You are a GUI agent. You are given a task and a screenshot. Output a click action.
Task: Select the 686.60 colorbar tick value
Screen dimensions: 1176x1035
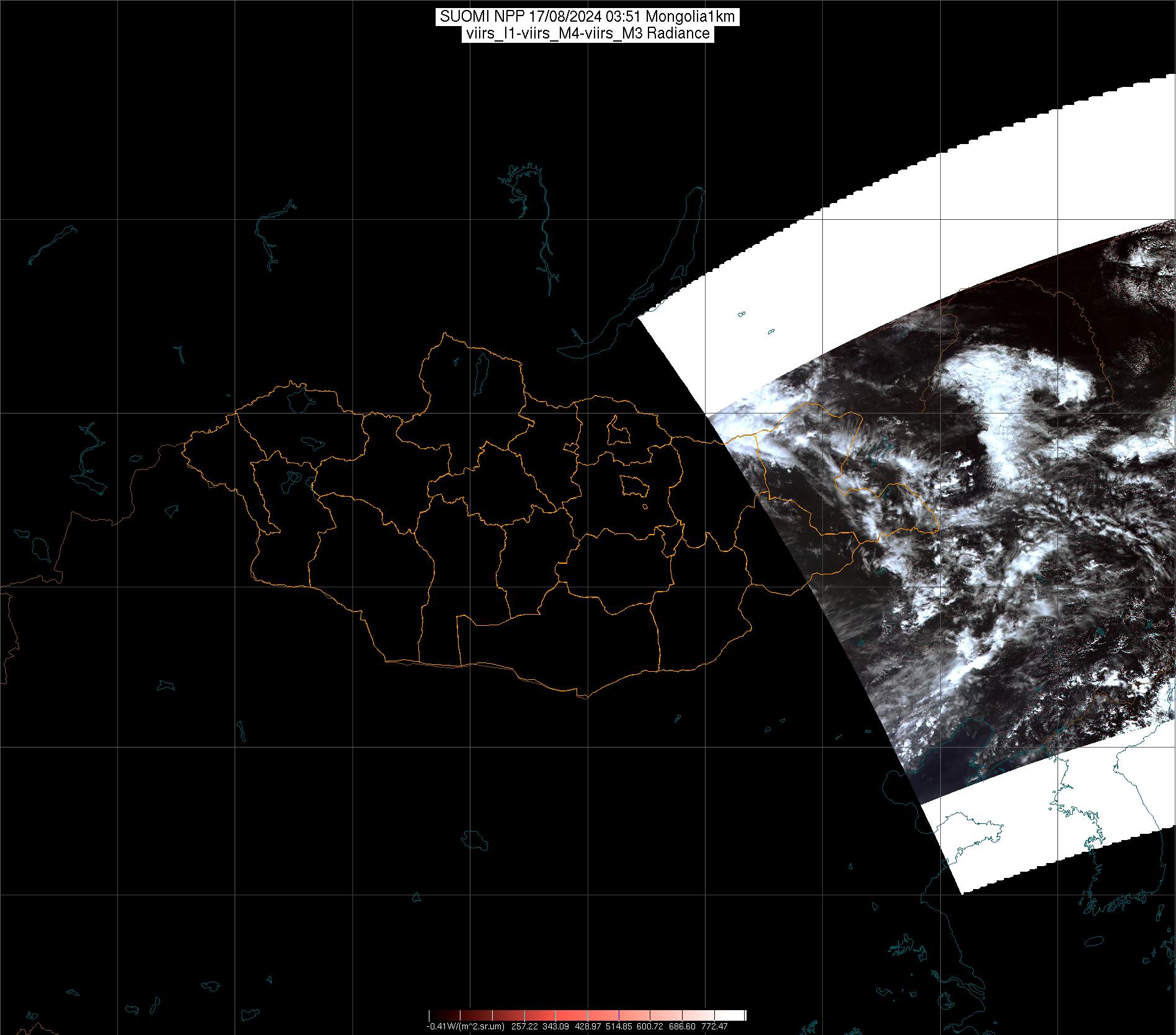682,1027
